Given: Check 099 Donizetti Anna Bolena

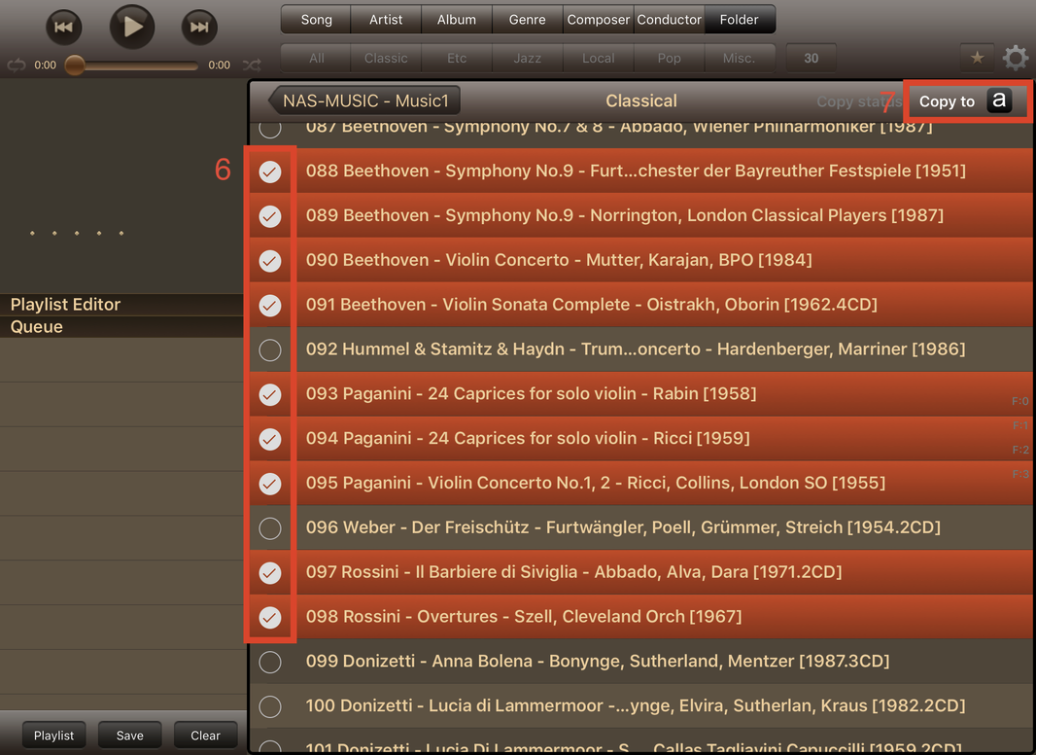Looking at the screenshot, I should point(270,662).
